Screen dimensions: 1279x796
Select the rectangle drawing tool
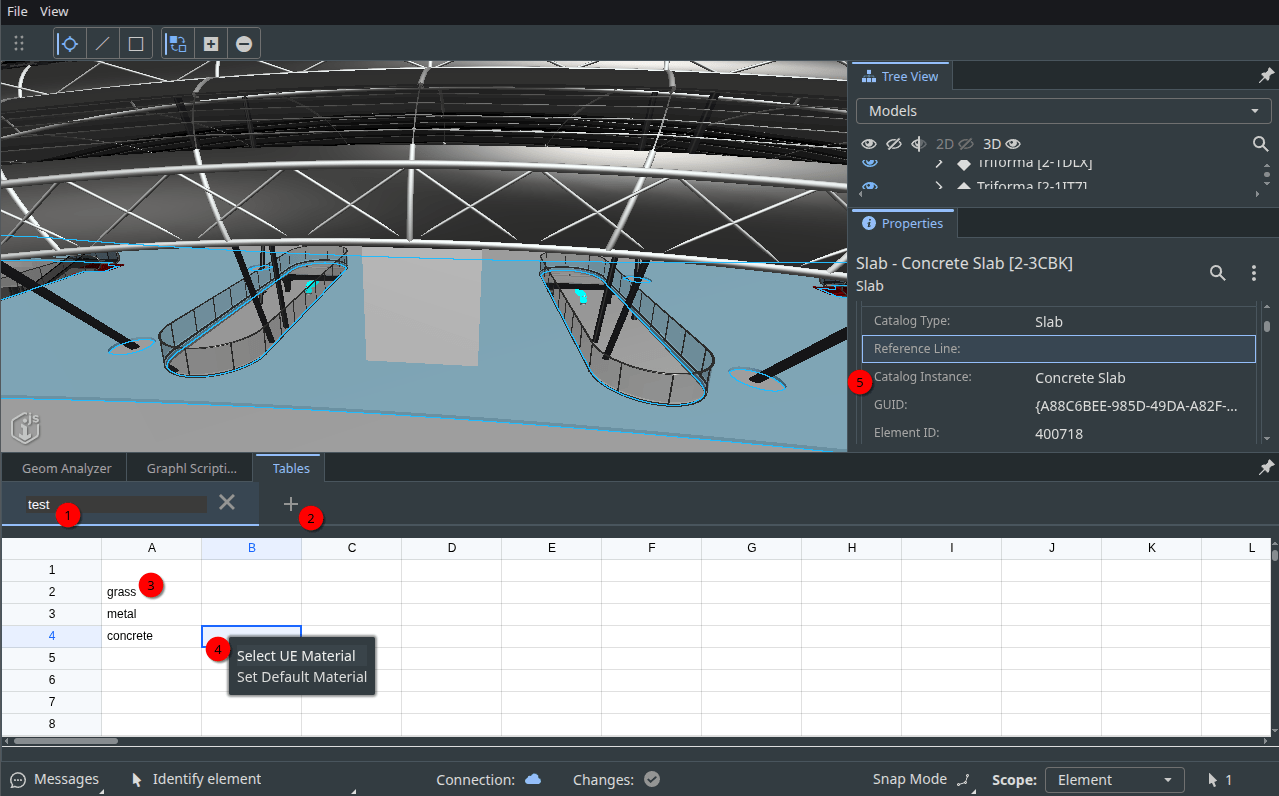tap(135, 43)
